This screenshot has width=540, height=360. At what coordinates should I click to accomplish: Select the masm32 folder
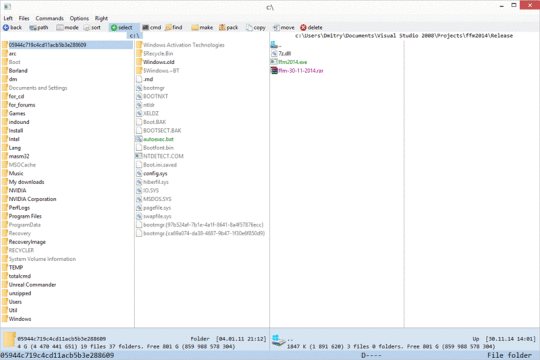pos(19,156)
